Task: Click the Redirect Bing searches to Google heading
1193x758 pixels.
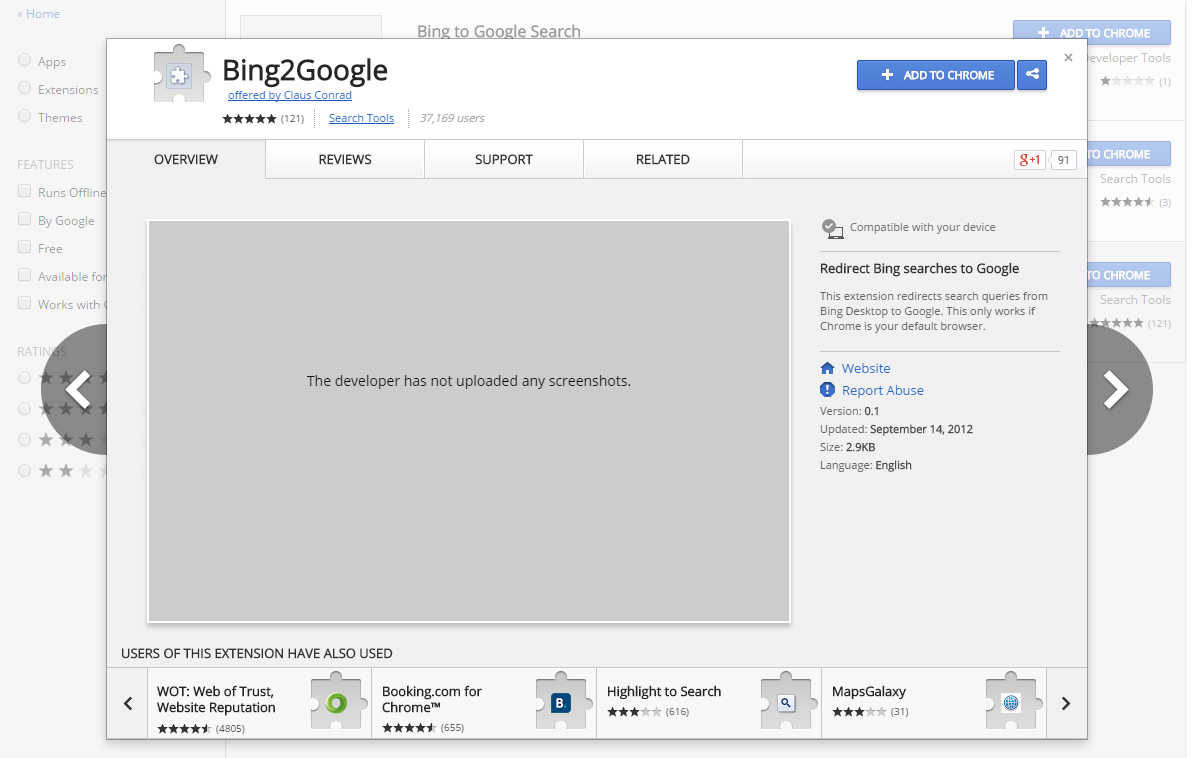Action: click(919, 269)
